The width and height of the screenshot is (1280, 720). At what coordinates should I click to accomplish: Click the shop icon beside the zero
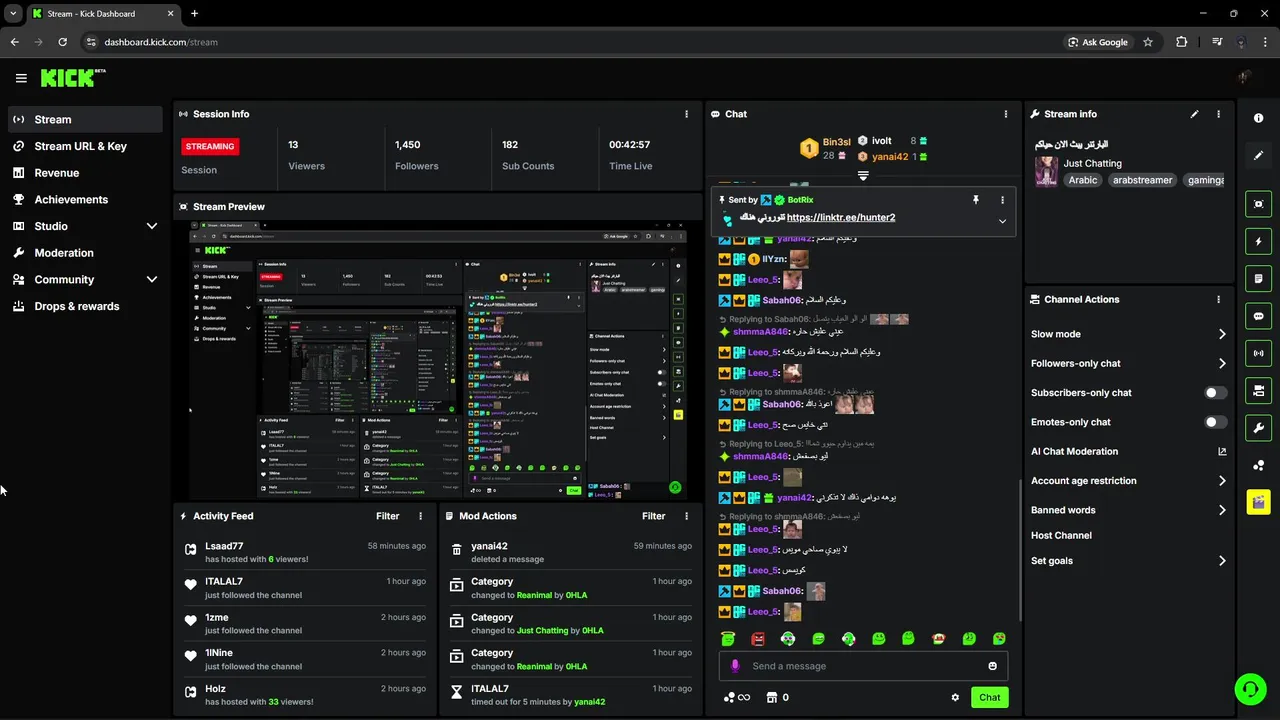coord(771,698)
